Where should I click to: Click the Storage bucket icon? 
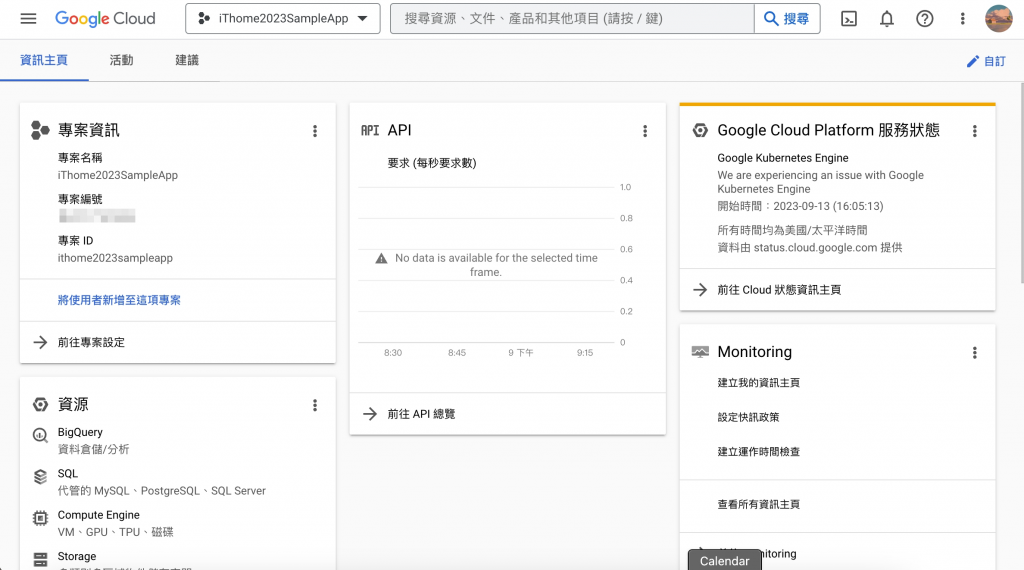coord(40,560)
